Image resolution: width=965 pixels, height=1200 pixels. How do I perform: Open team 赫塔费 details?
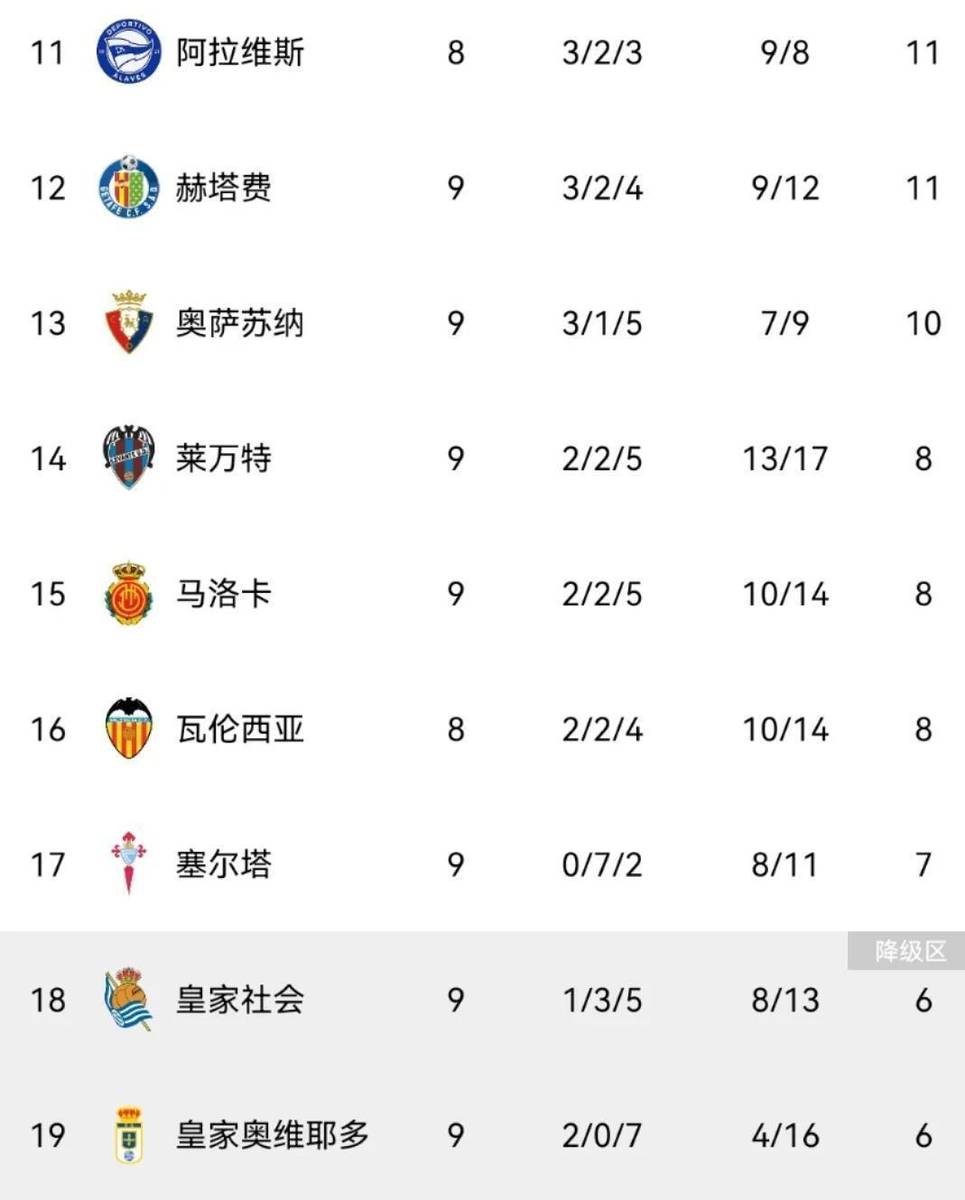pyautogui.click(x=224, y=188)
